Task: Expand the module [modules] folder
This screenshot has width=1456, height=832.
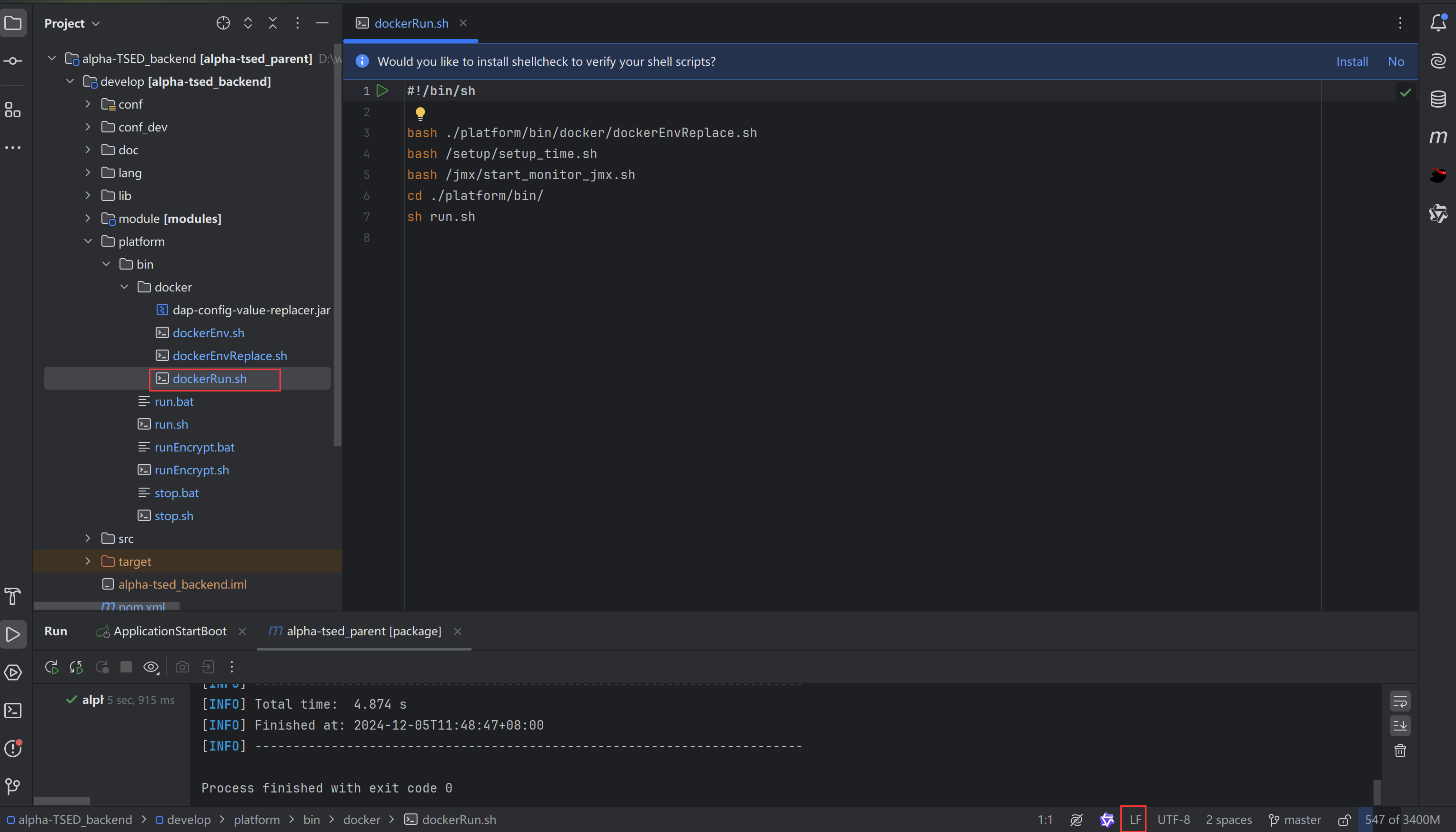Action: coord(88,218)
